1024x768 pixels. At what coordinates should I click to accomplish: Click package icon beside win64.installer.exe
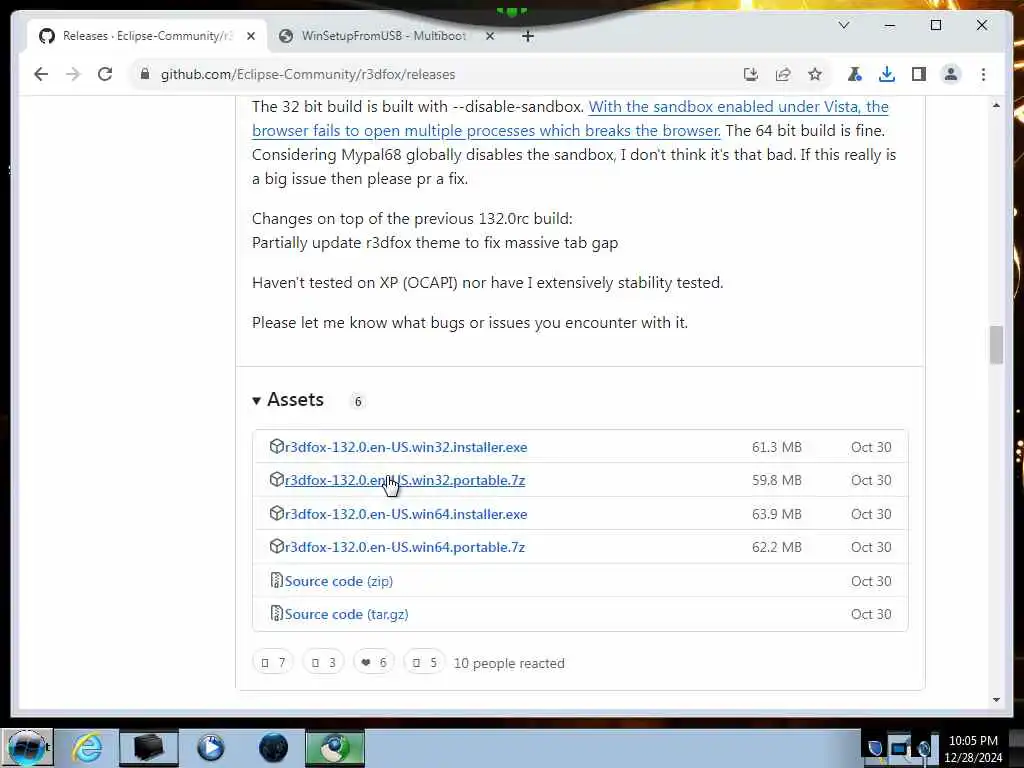pyautogui.click(x=276, y=514)
